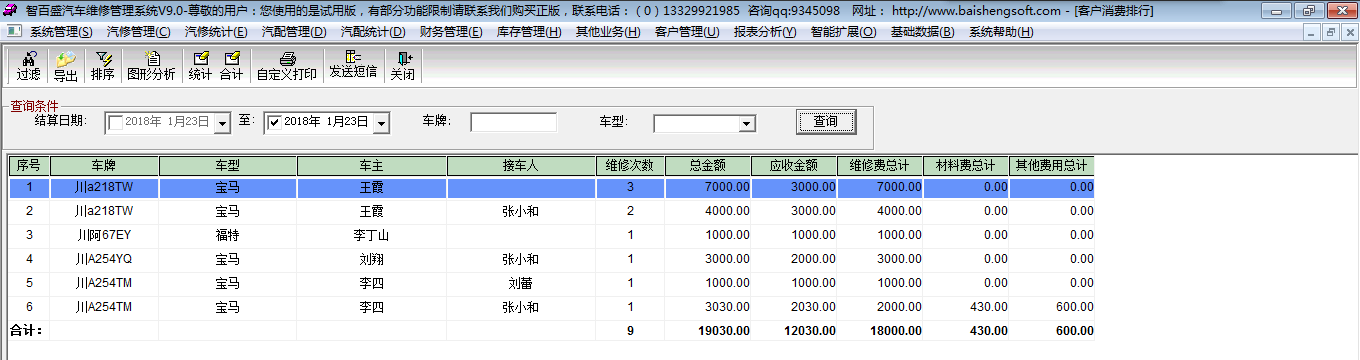Open the start date calendar dropdown
This screenshot has height=360, width=1360.
point(222,123)
